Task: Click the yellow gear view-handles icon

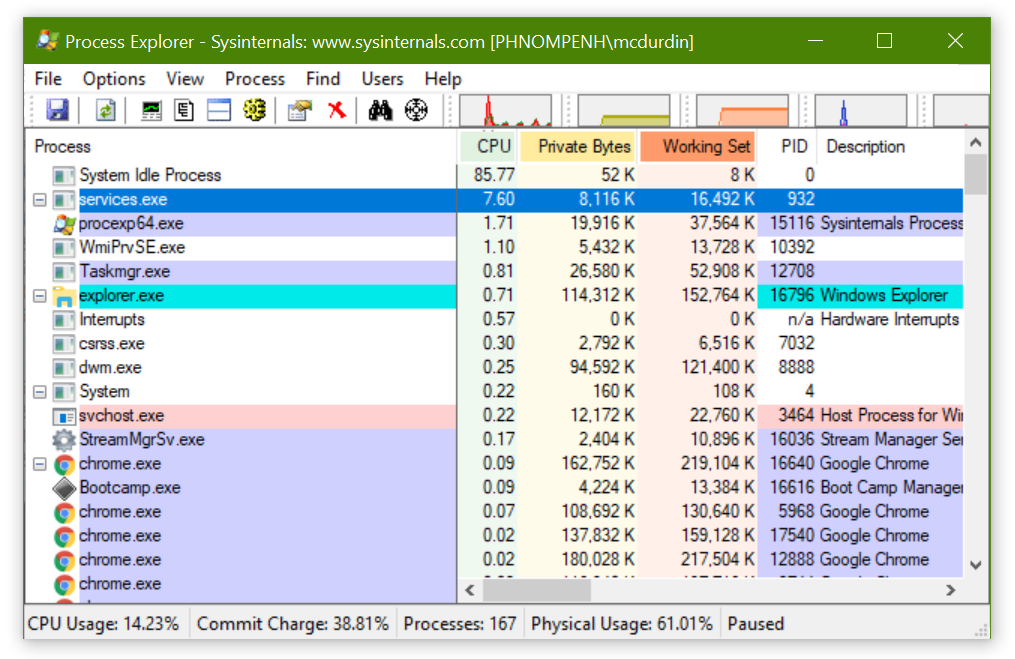Action: pyautogui.click(x=254, y=110)
